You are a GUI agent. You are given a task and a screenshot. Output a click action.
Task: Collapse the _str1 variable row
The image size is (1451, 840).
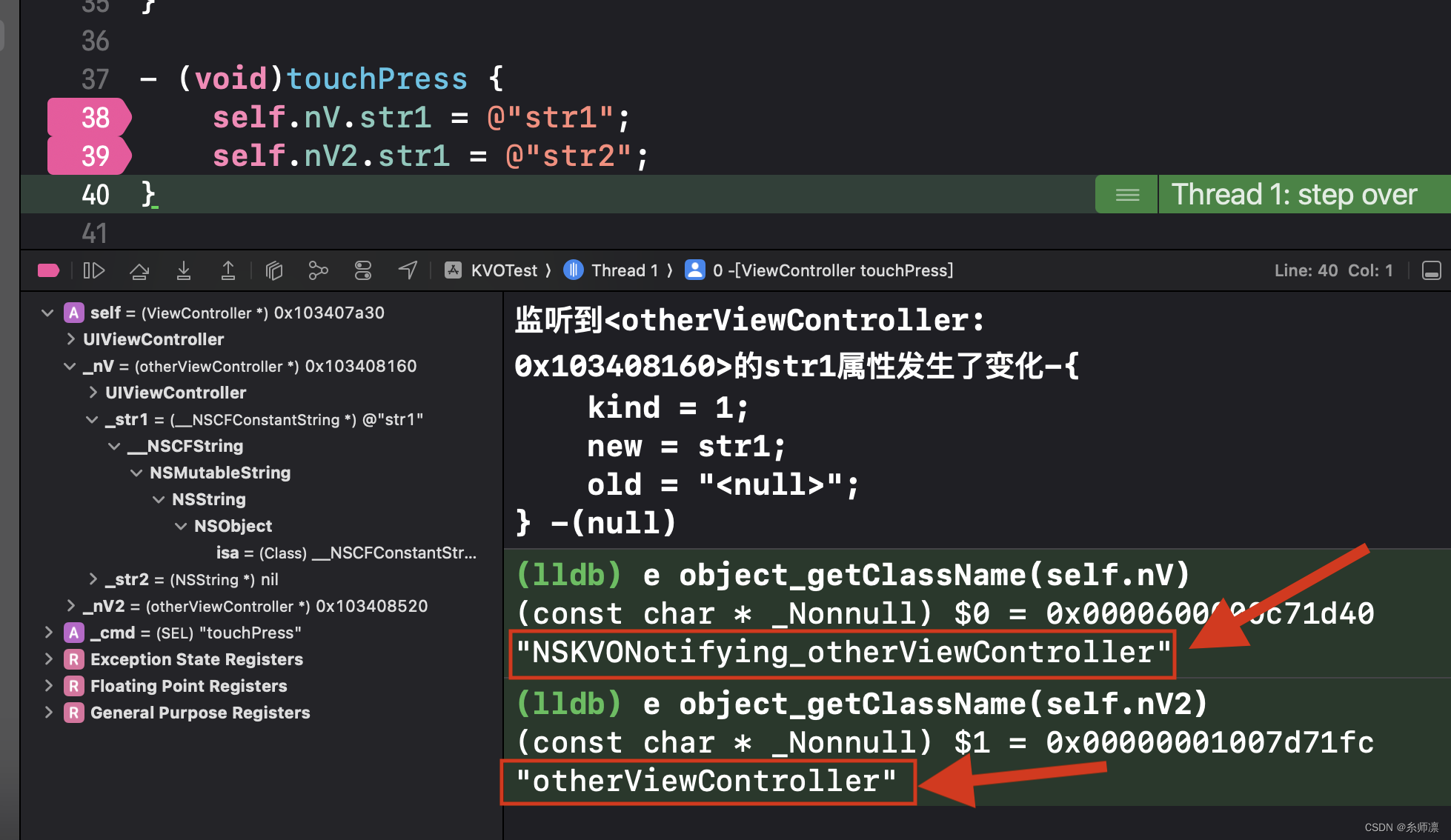pyautogui.click(x=92, y=419)
